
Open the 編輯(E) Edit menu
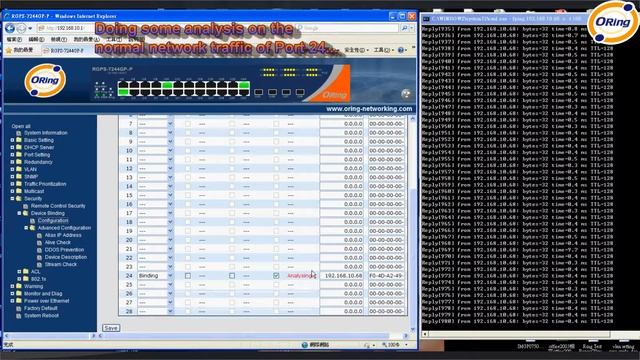pos(36,39)
